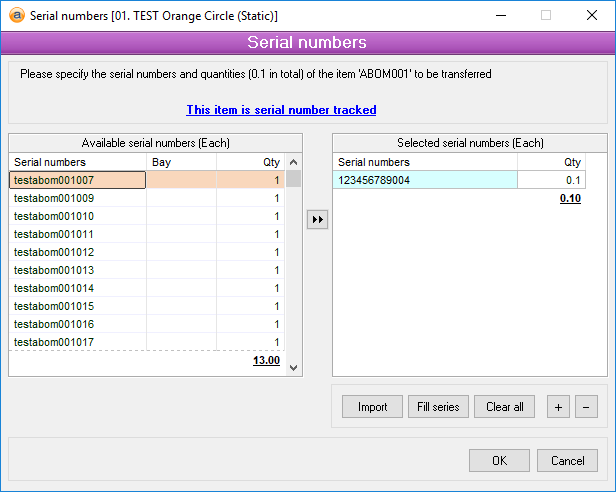Viewport: 616px width, 492px height.
Task: Click the double-arrow transfer button
Action: point(318,220)
